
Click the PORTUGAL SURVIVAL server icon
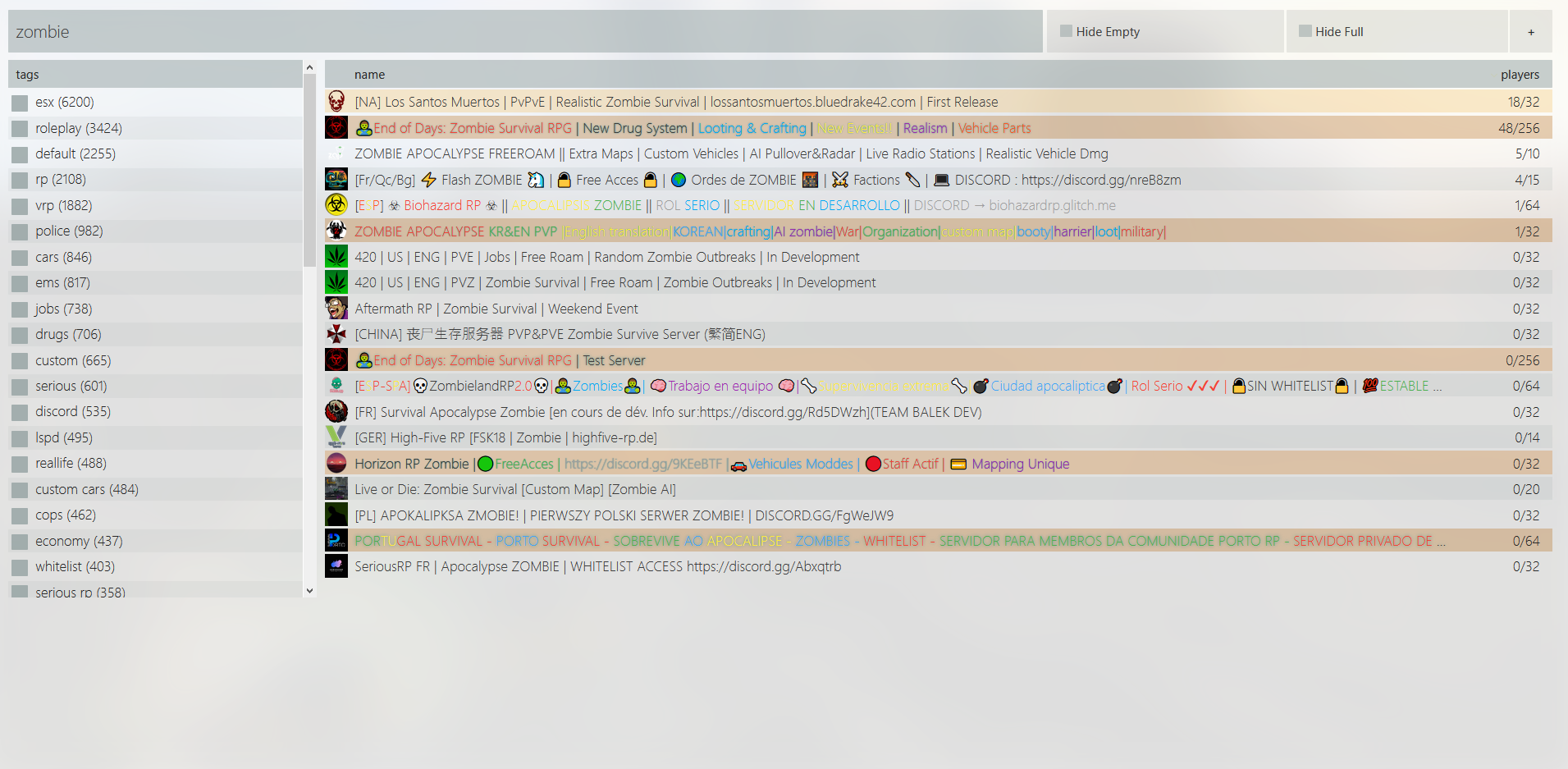(x=336, y=541)
